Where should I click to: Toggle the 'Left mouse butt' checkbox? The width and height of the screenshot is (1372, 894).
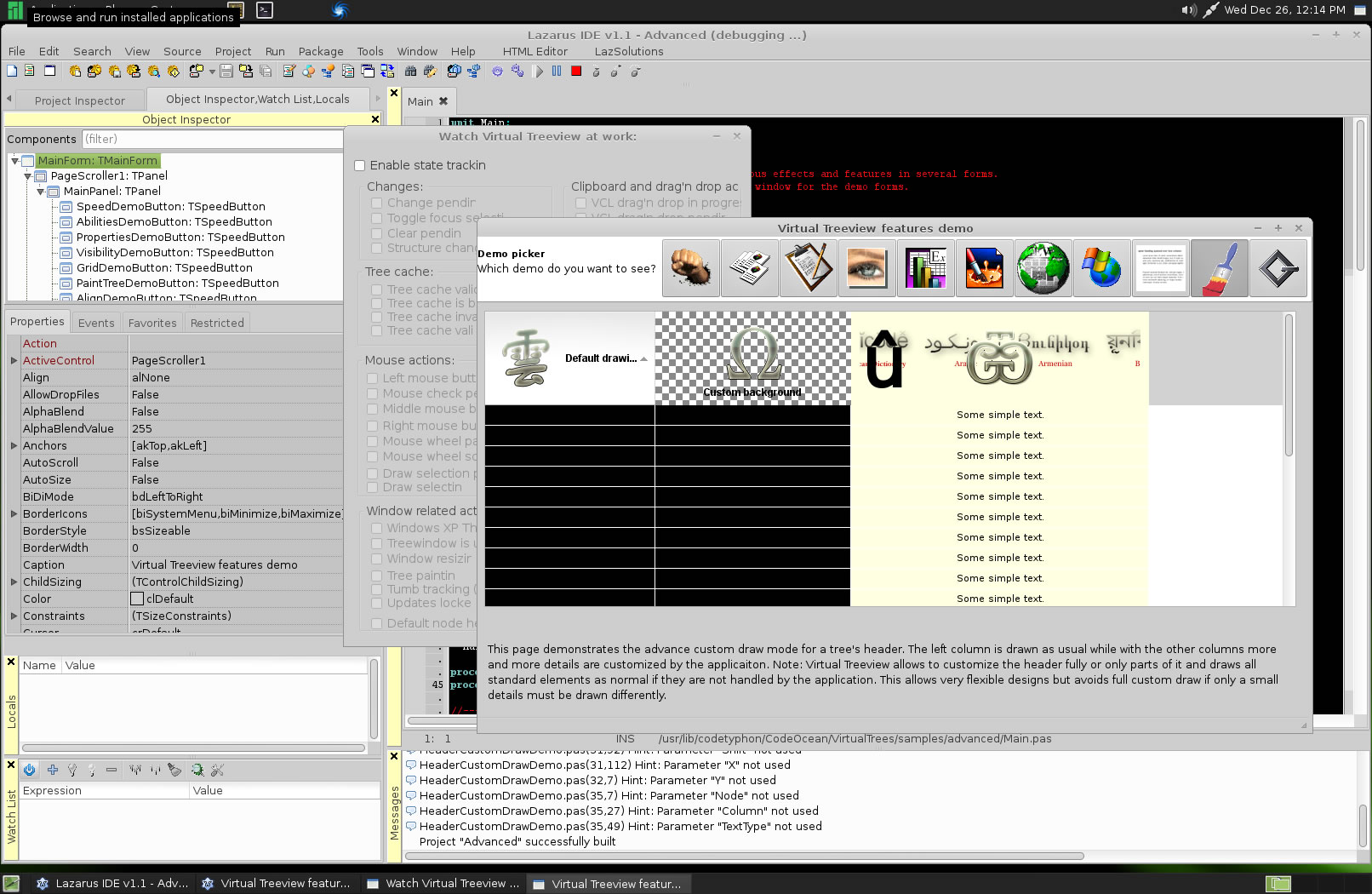pos(372,378)
